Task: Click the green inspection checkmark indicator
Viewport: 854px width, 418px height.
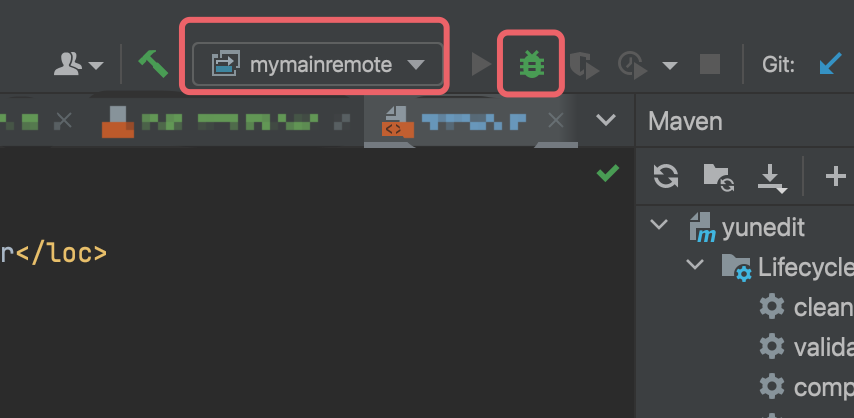Action: 608,173
